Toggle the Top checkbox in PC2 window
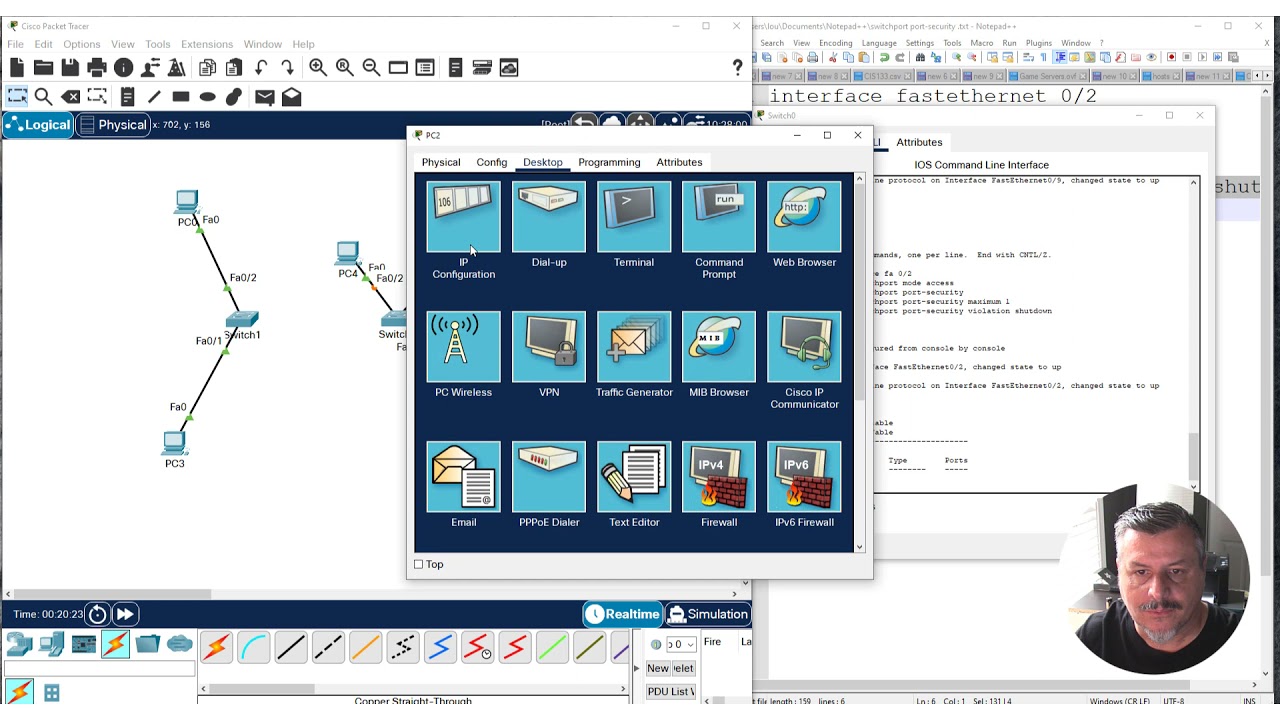 pyautogui.click(x=419, y=564)
